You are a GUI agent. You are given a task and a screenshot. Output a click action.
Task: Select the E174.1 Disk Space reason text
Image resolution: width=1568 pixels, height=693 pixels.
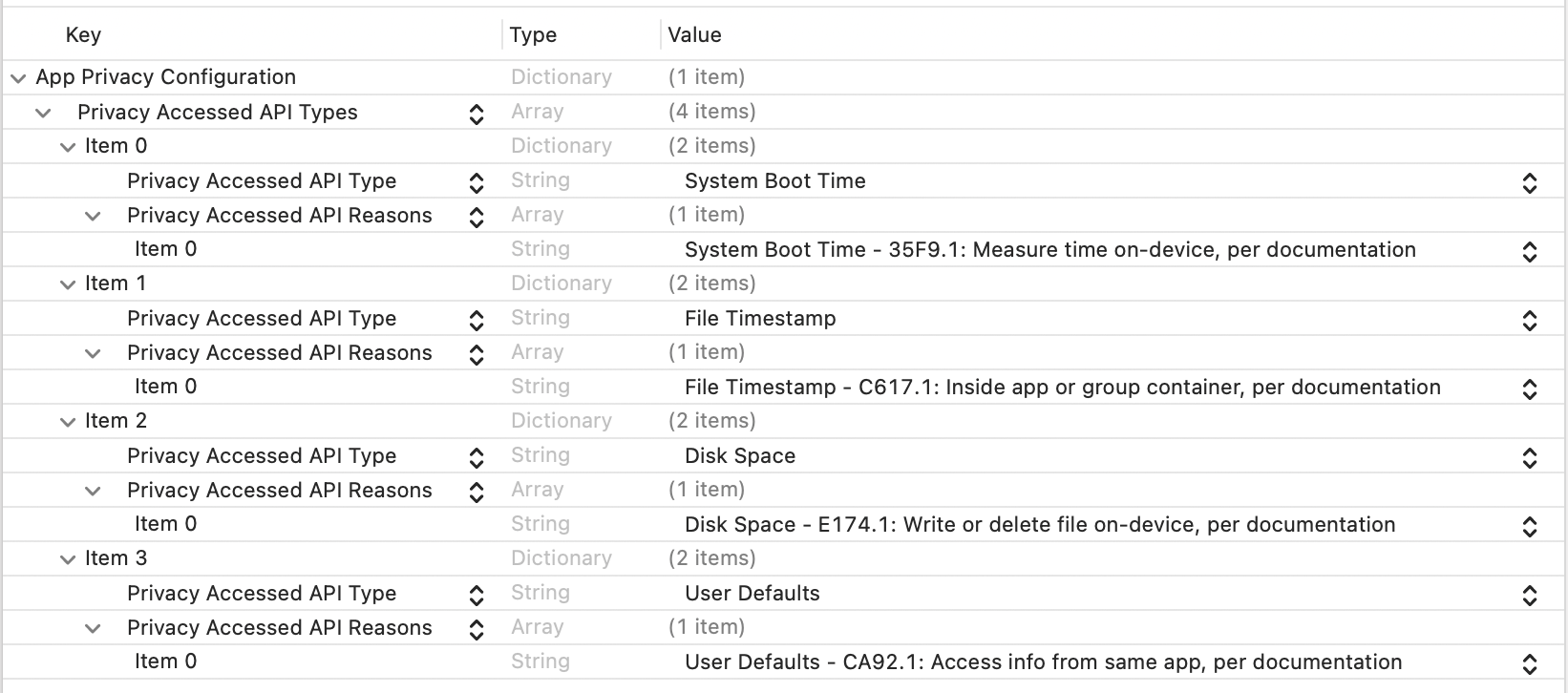click(1039, 525)
